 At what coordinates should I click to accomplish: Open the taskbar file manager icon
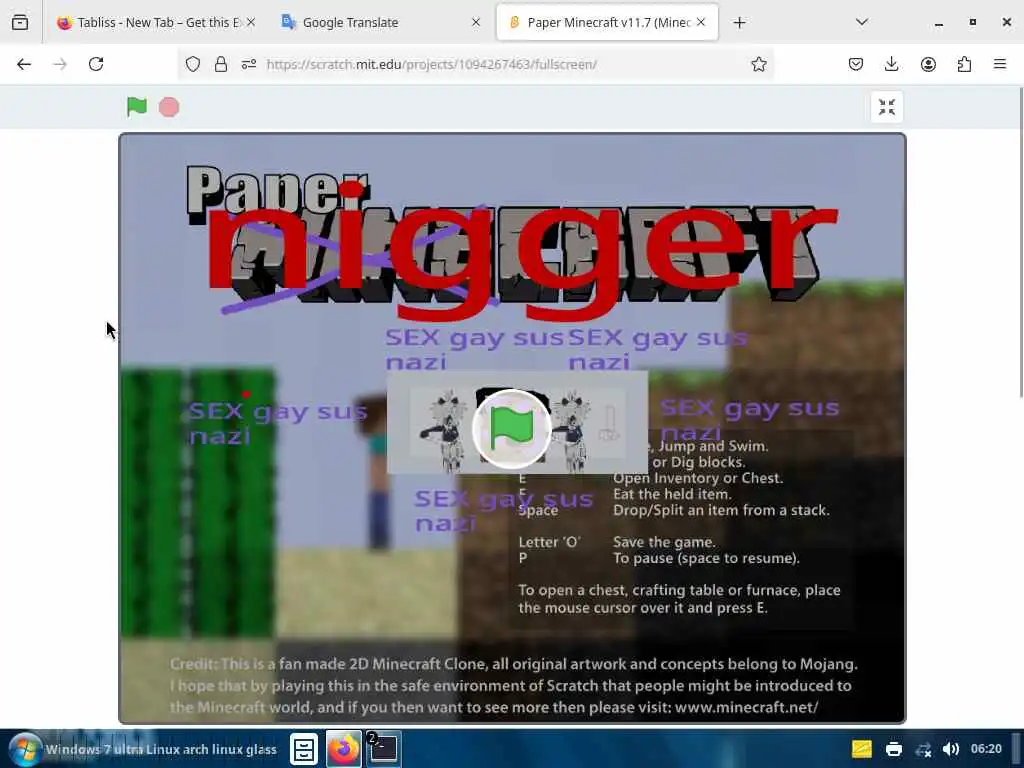click(x=304, y=749)
